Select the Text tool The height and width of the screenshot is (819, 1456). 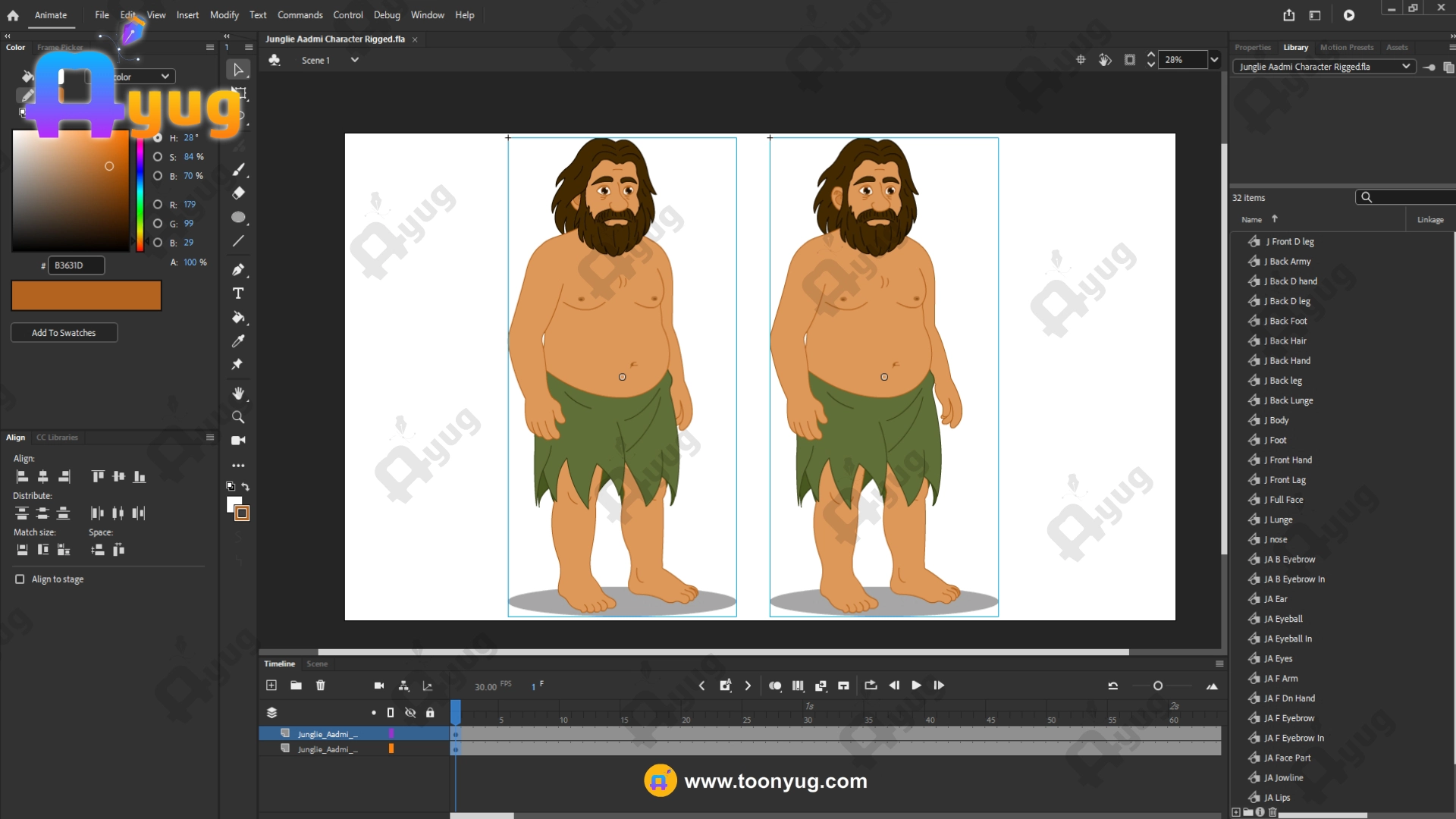point(238,293)
